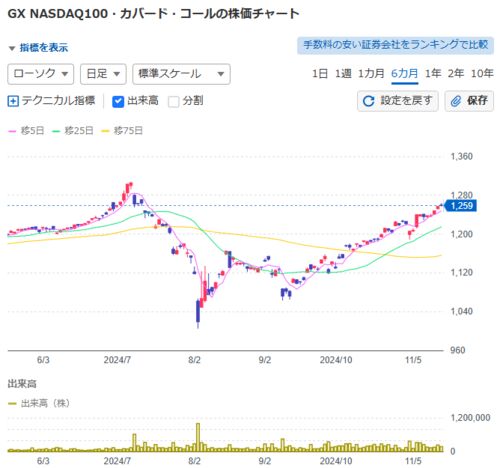Click the paperclip icon in 保存

coord(456,101)
